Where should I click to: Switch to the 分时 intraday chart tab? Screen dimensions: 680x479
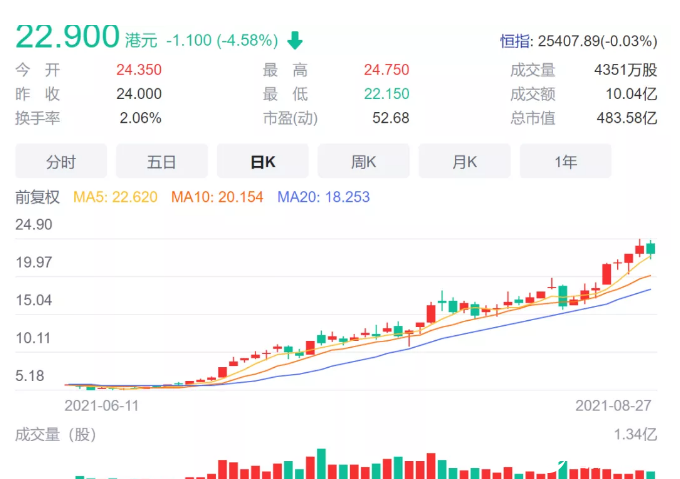61,161
